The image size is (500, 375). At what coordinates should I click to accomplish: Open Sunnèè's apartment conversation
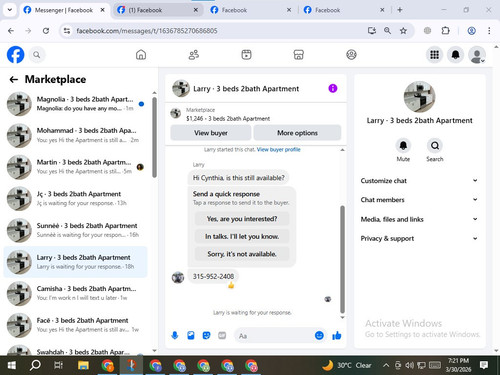tap(75, 230)
